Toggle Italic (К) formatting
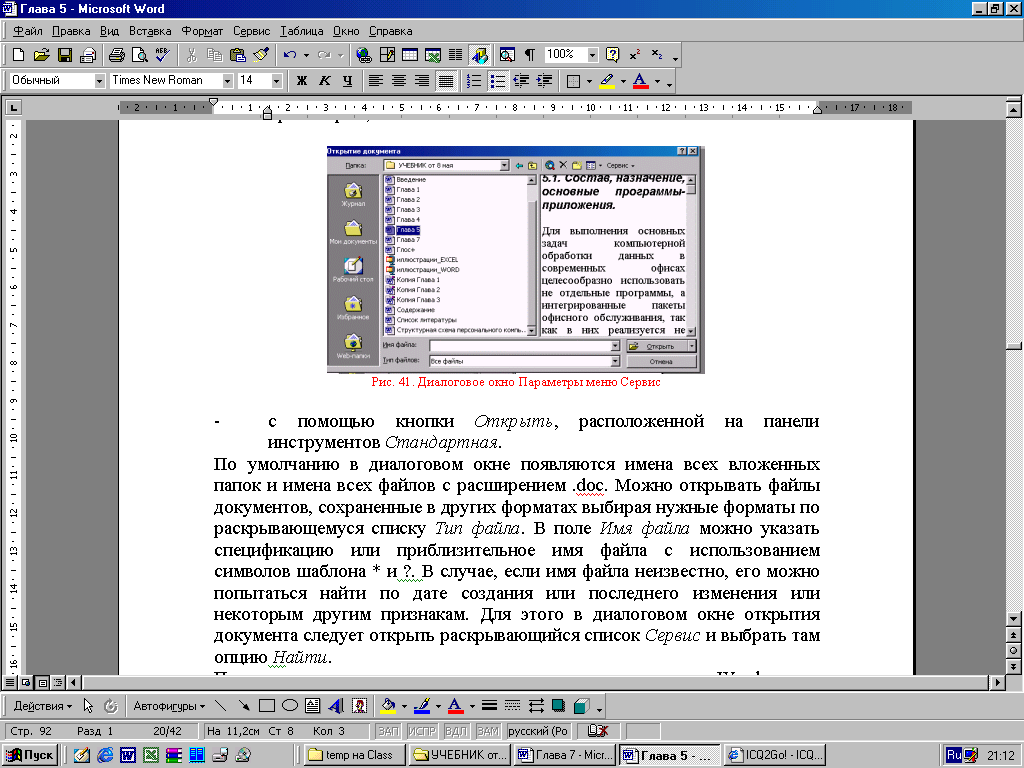The width and height of the screenshot is (1024, 768). pyautogui.click(x=325, y=81)
